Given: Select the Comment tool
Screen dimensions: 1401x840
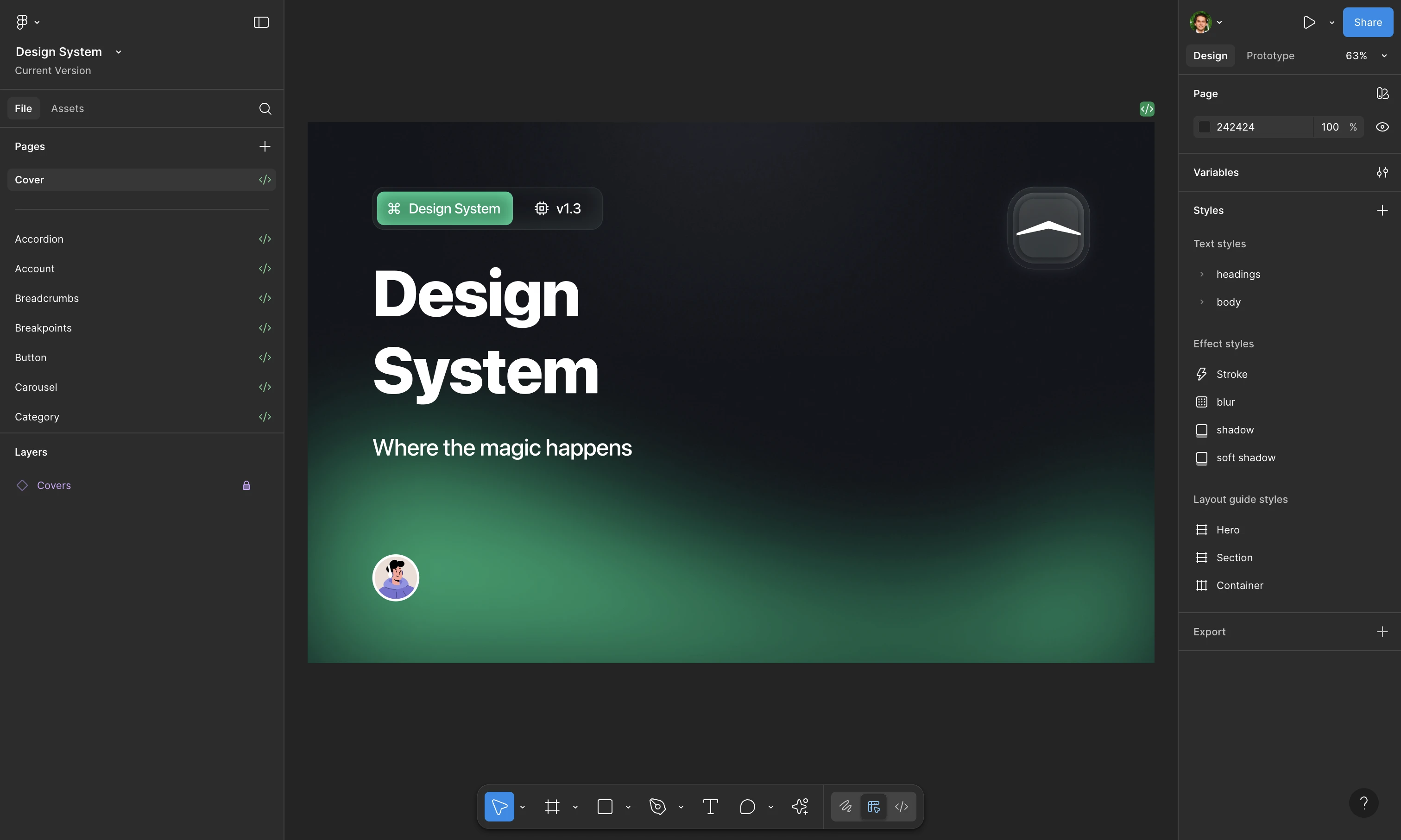Looking at the screenshot, I should [x=747, y=807].
